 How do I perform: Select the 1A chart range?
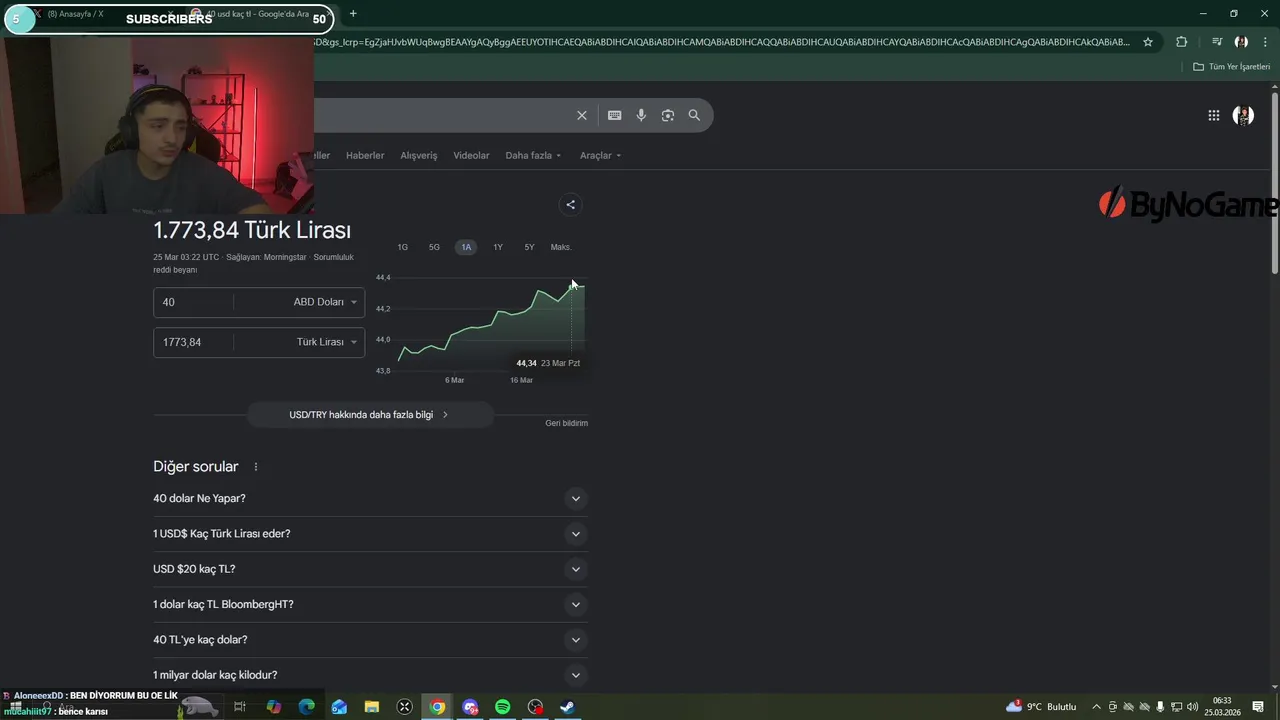pos(466,247)
